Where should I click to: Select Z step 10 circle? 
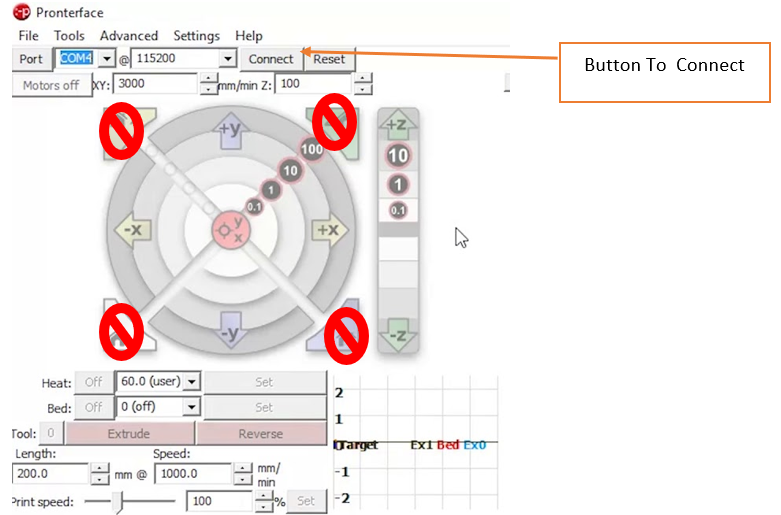coord(397,156)
